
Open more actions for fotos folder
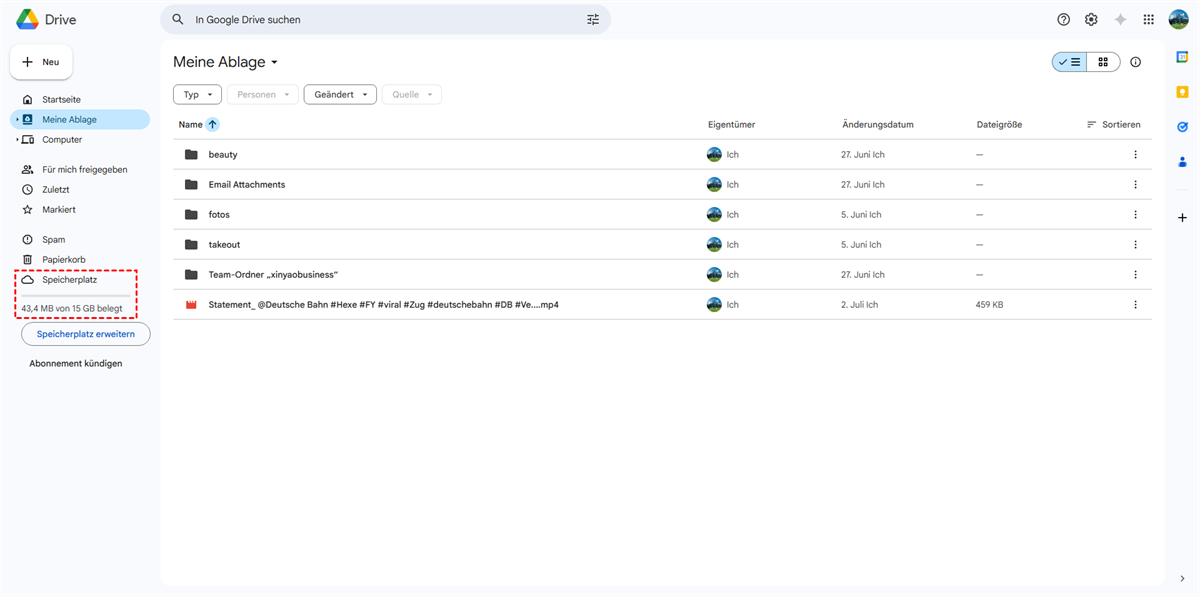[1135, 215]
